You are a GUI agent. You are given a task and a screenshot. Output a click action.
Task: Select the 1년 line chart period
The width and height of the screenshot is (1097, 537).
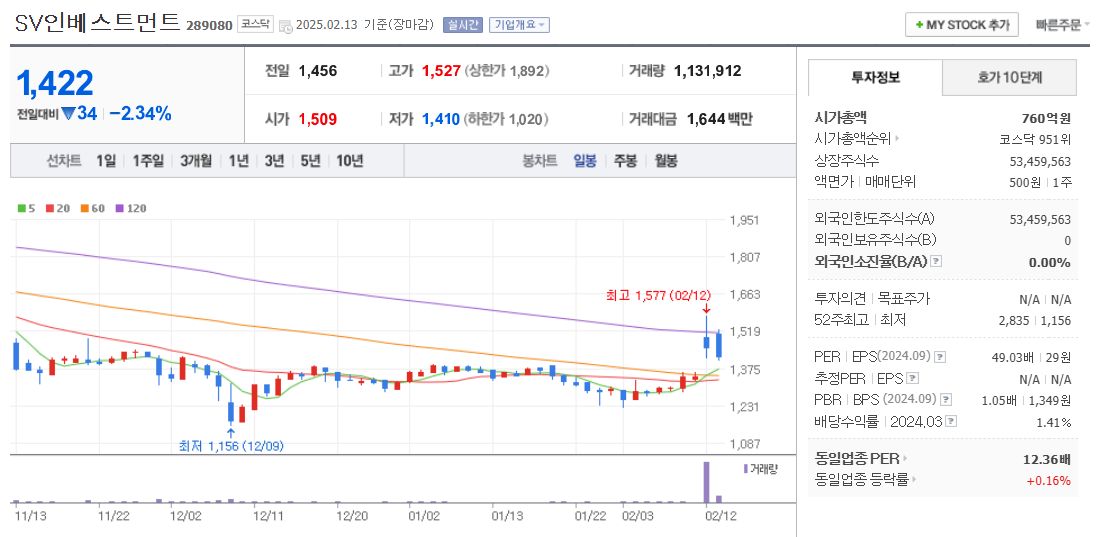coord(239,161)
